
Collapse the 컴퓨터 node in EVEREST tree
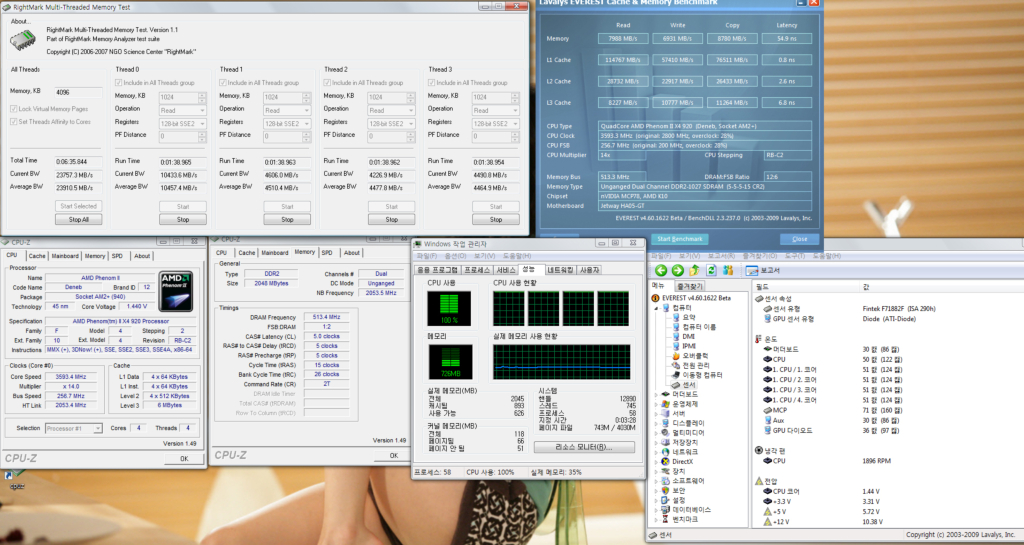658,308
